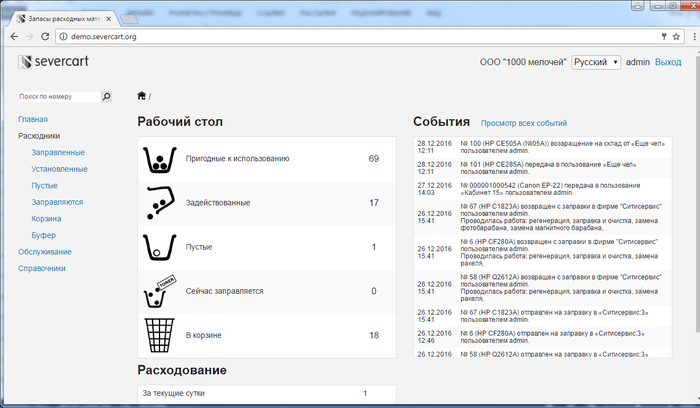Reload the page with the refresh icon

click(45, 37)
